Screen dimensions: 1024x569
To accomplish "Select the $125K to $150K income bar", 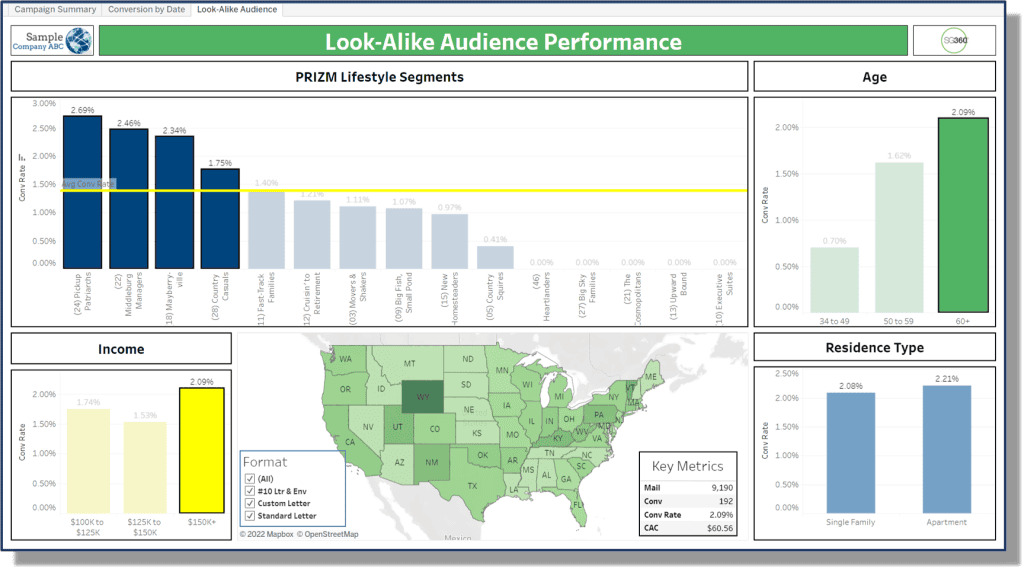I will (145, 468).
